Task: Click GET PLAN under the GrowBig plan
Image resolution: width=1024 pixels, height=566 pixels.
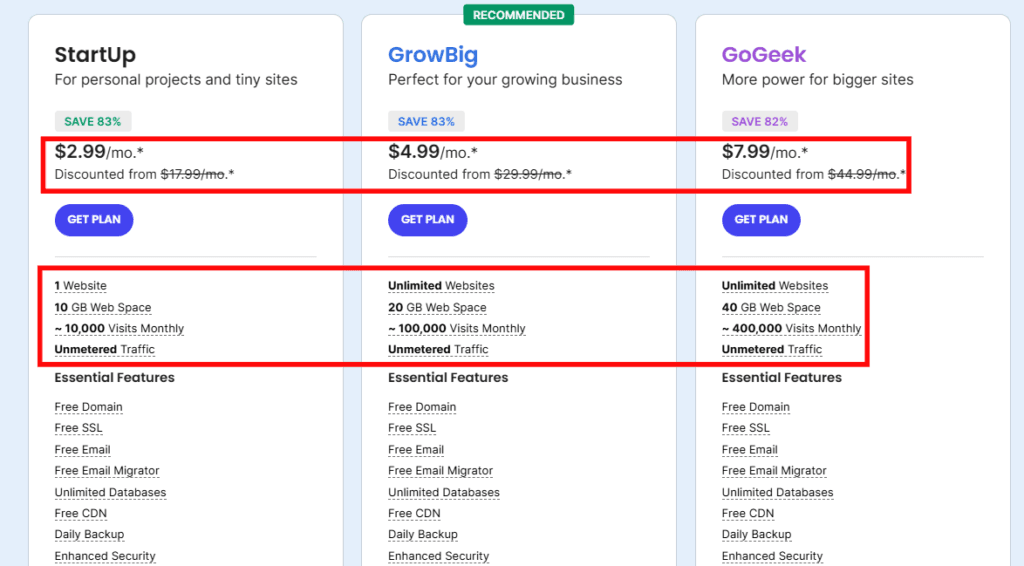Action: [427, 220]
